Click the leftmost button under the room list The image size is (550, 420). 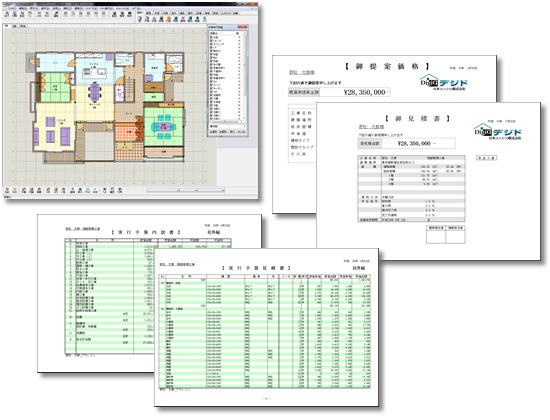click(213, 132)
